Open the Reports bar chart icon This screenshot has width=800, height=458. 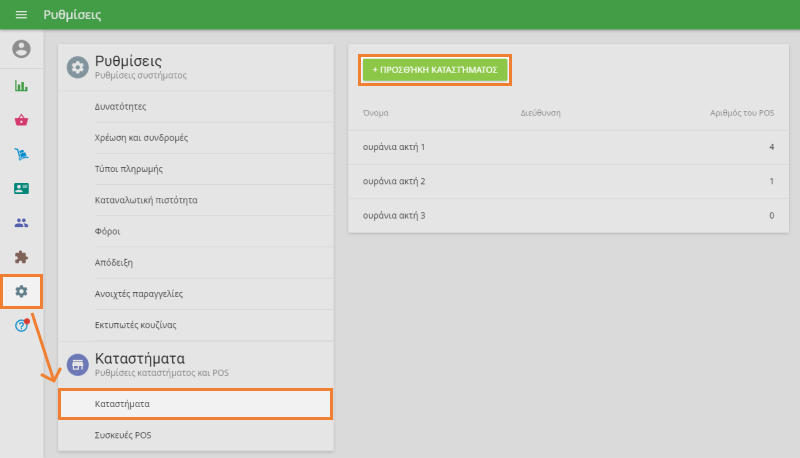tap(21, 86)
